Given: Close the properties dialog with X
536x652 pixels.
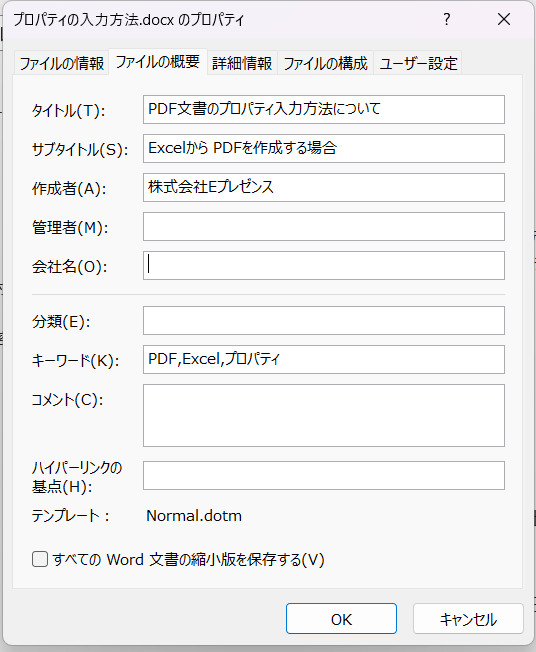Looking at the screenshot, I should pyautogui.click(x=504, y=19).
